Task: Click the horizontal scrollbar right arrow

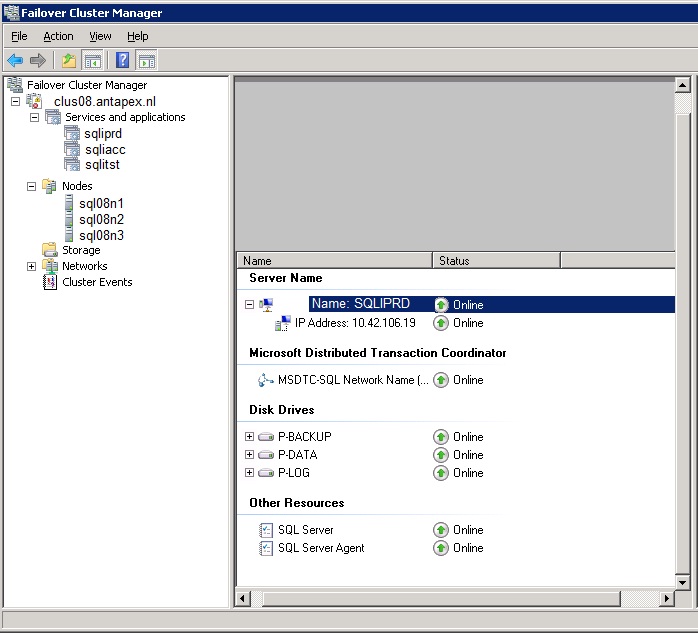Action: click(666, 598)
